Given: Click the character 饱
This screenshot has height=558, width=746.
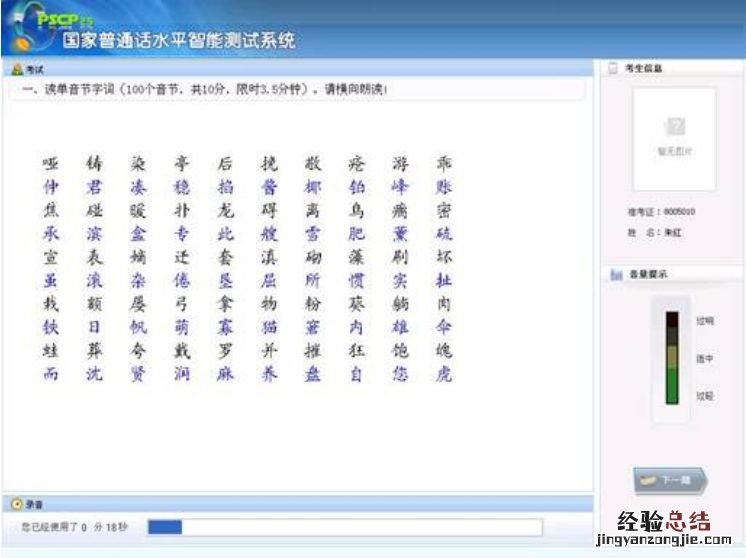Looking at the screenshot, I should click(400, 350).
